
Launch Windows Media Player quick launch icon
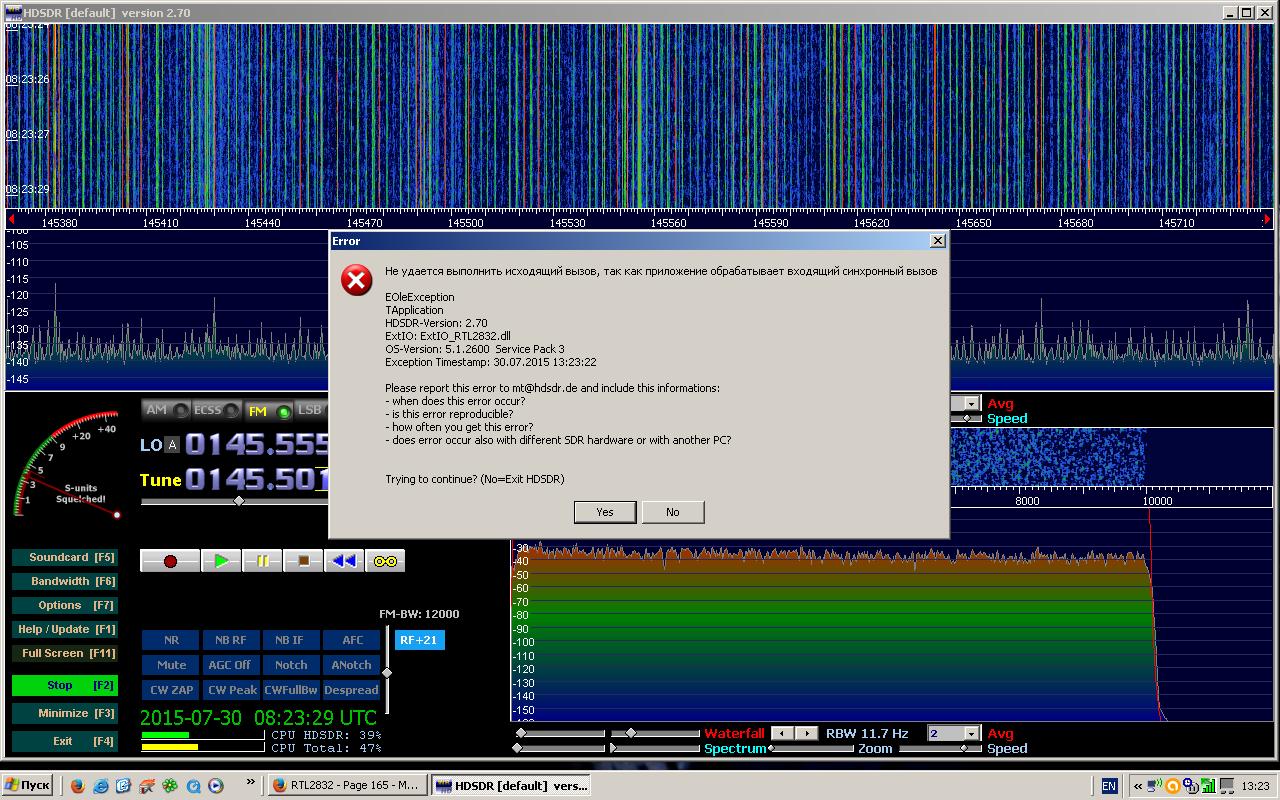[216, 786]
